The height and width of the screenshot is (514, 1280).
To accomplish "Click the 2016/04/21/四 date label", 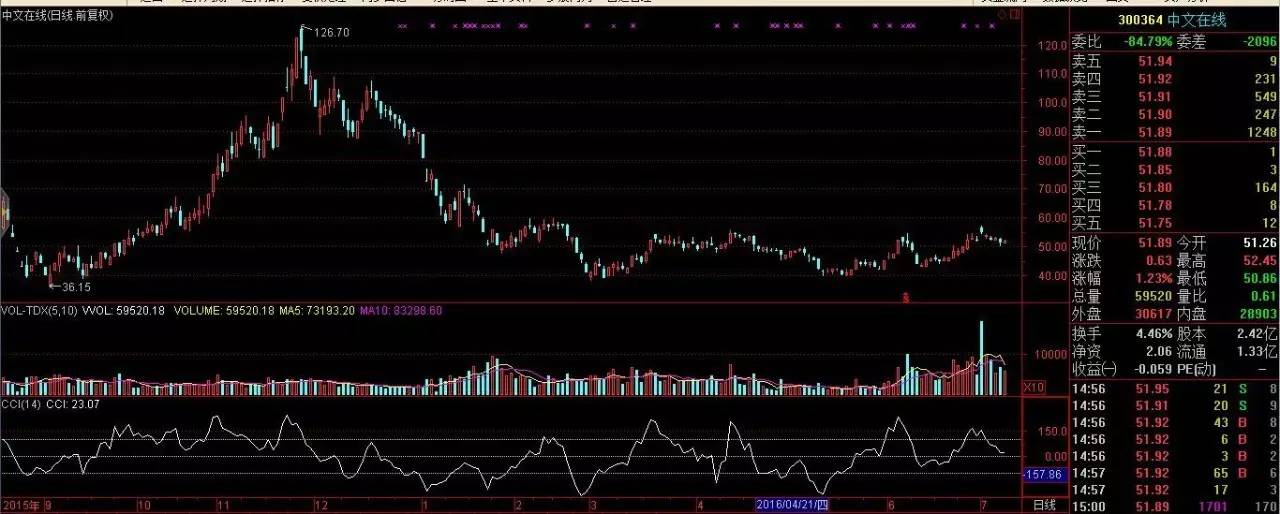I will (792, 505).
